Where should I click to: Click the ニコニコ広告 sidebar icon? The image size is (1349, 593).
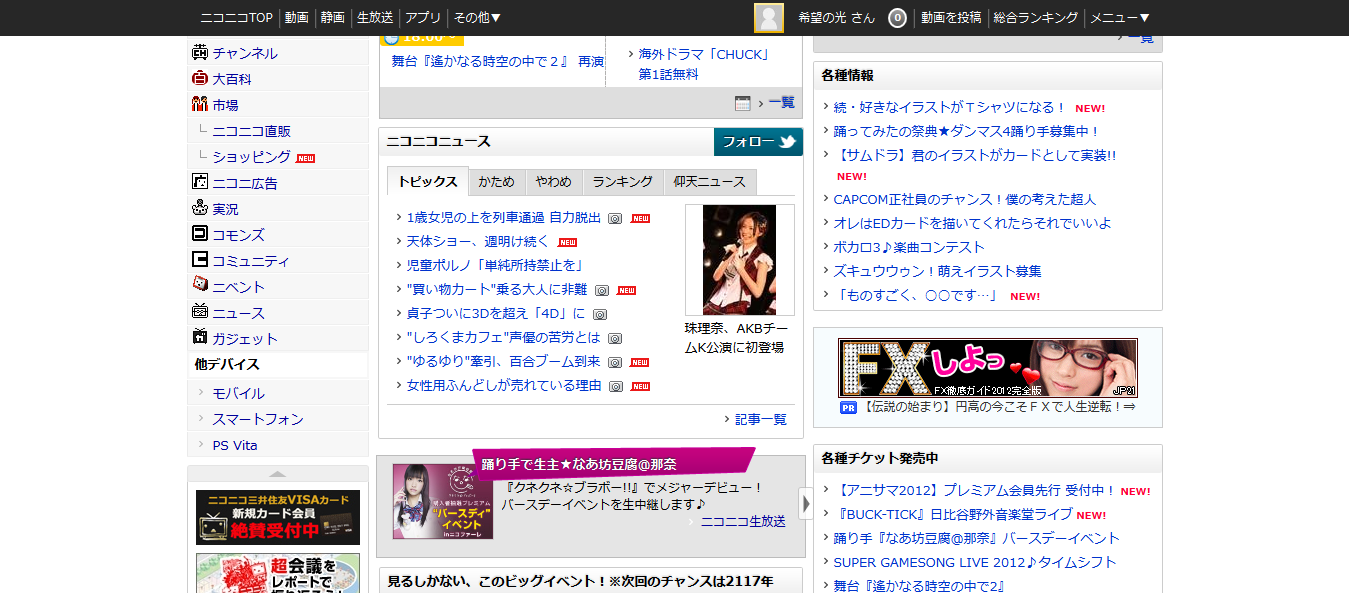[199, 183]
